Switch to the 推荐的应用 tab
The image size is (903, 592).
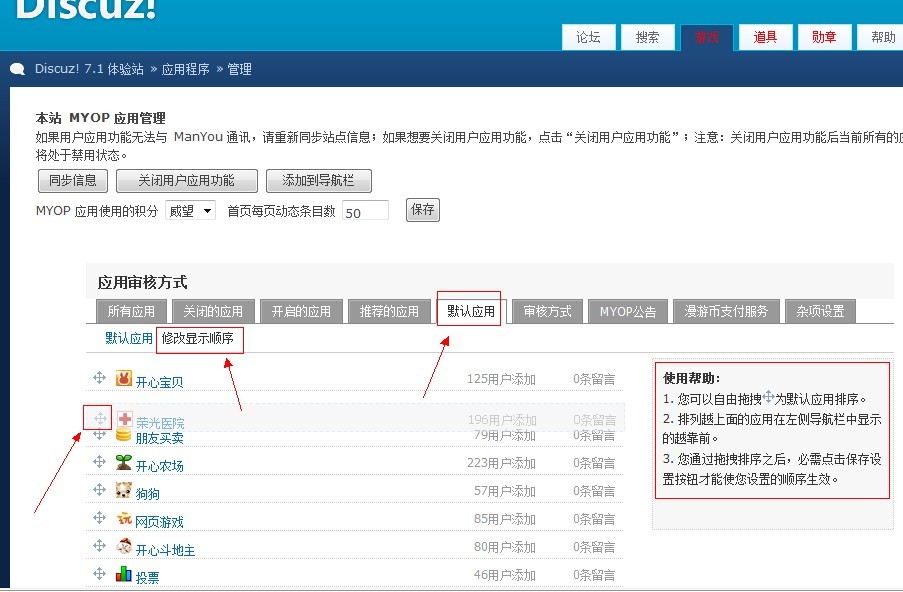[x=389, y=312]
